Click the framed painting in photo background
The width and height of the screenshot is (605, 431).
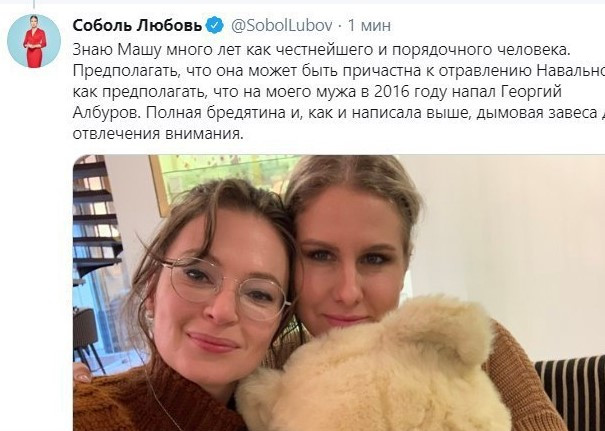[x=216, y=176]
